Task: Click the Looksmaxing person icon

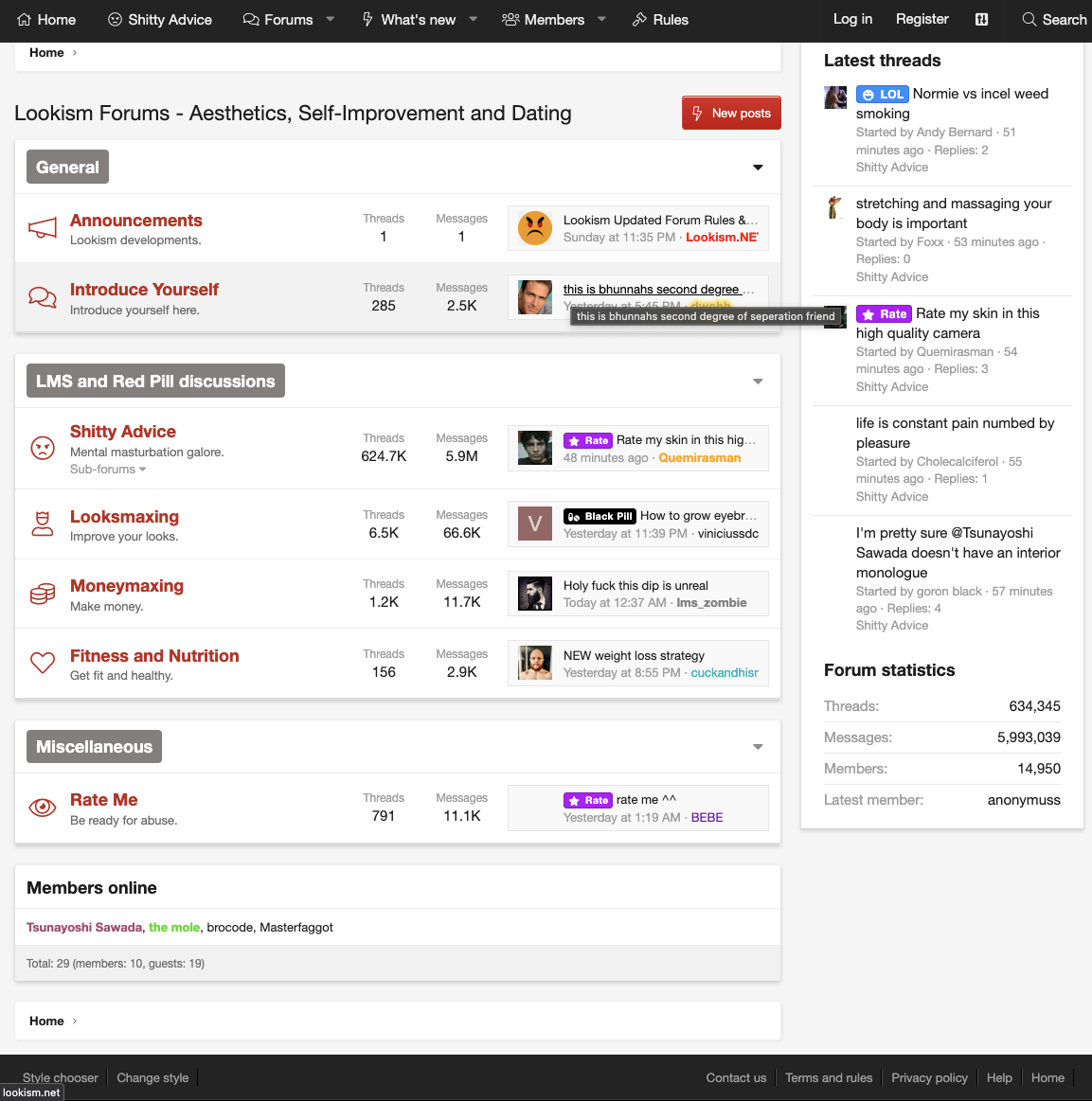Action: point(42,524)
